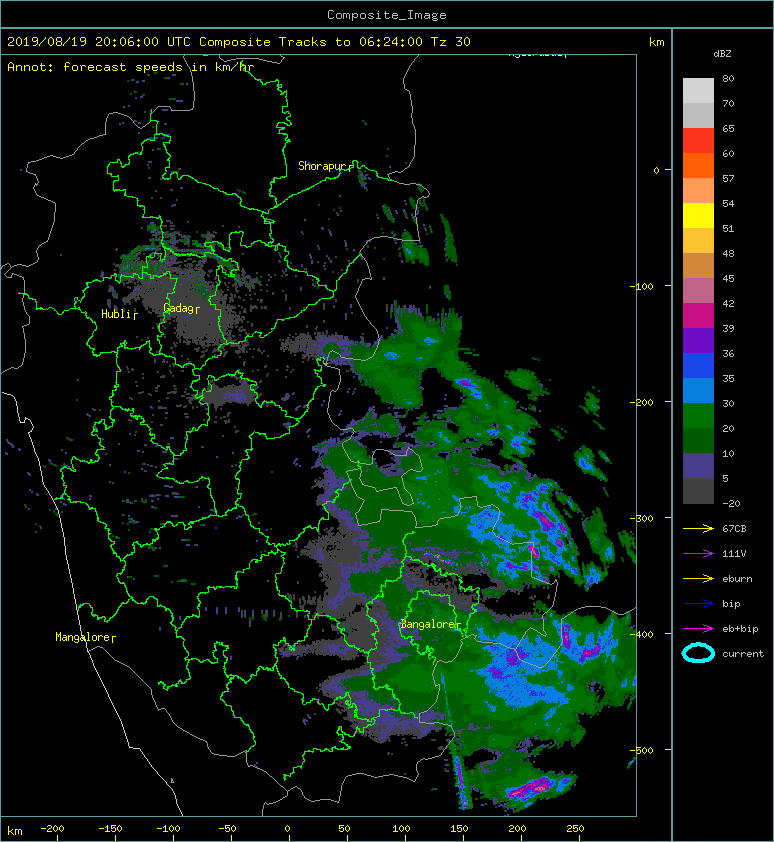This screenshot has height=842, width=774.
Task: Click the '100' tick on horizontal axis
Action: coord(401,829)
